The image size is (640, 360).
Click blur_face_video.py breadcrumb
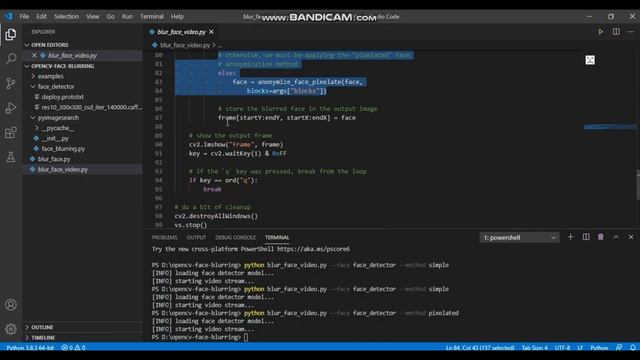185,45
